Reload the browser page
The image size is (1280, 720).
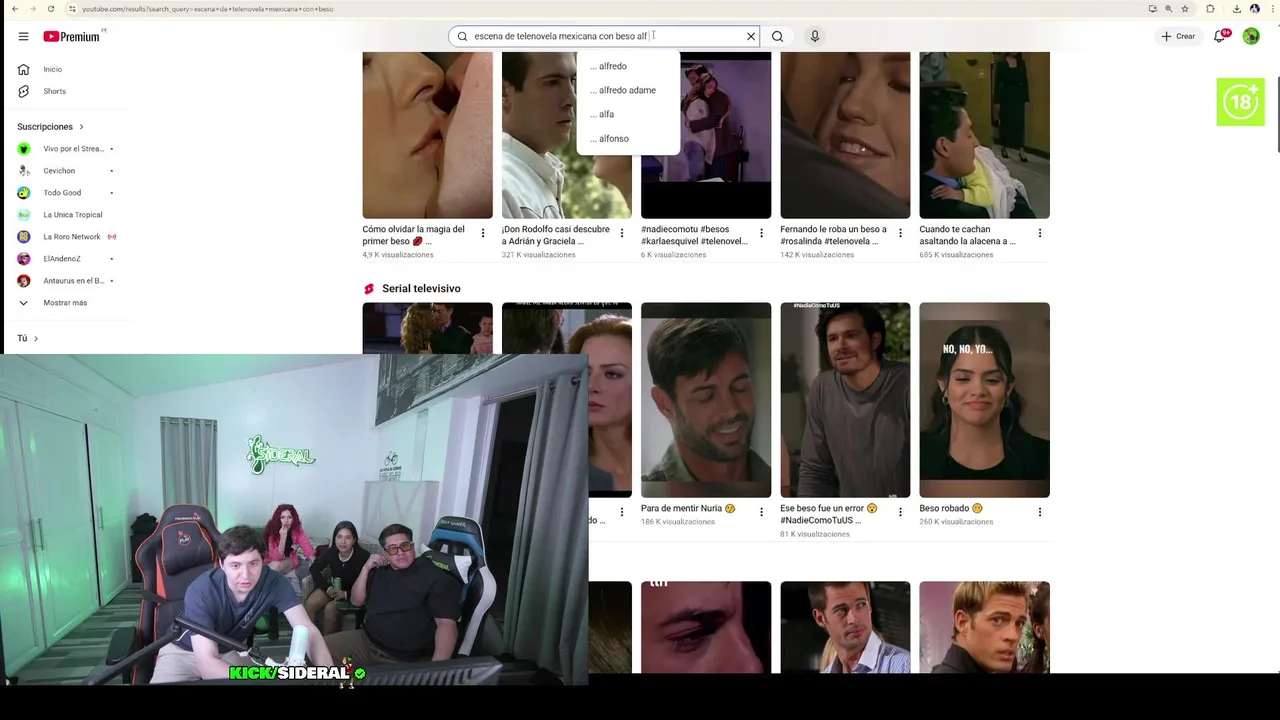[51, 9]
